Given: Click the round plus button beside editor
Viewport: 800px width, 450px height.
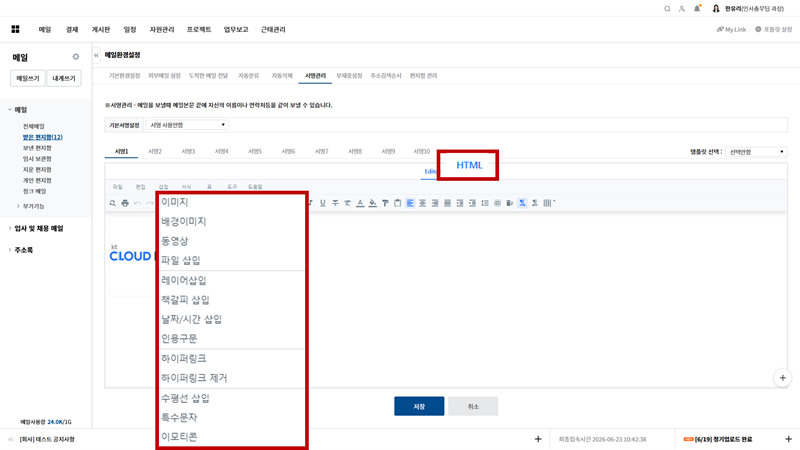Looking at the screenshot, I should tap(783, 378).
